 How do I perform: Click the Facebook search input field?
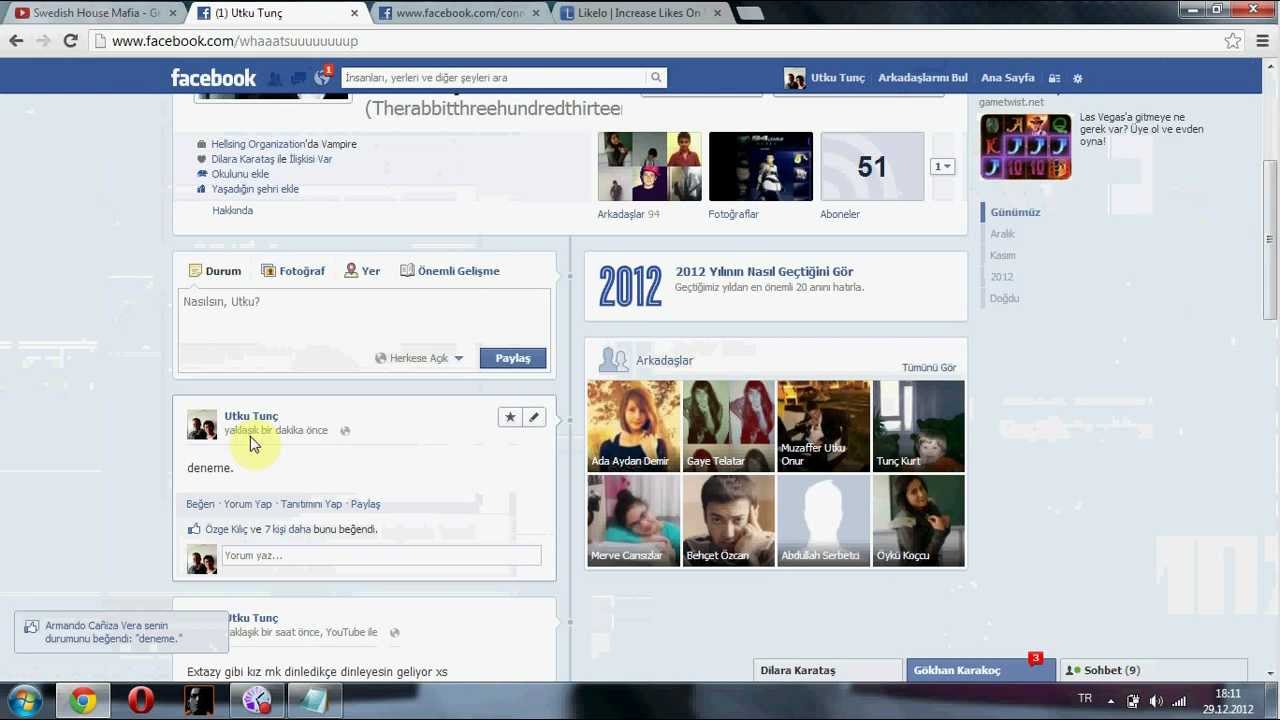(494, 77)
